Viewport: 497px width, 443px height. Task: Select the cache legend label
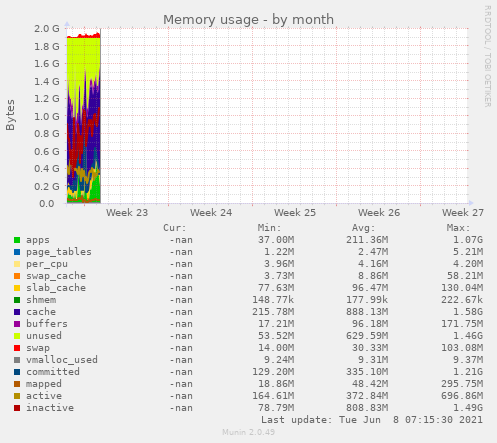41,312
